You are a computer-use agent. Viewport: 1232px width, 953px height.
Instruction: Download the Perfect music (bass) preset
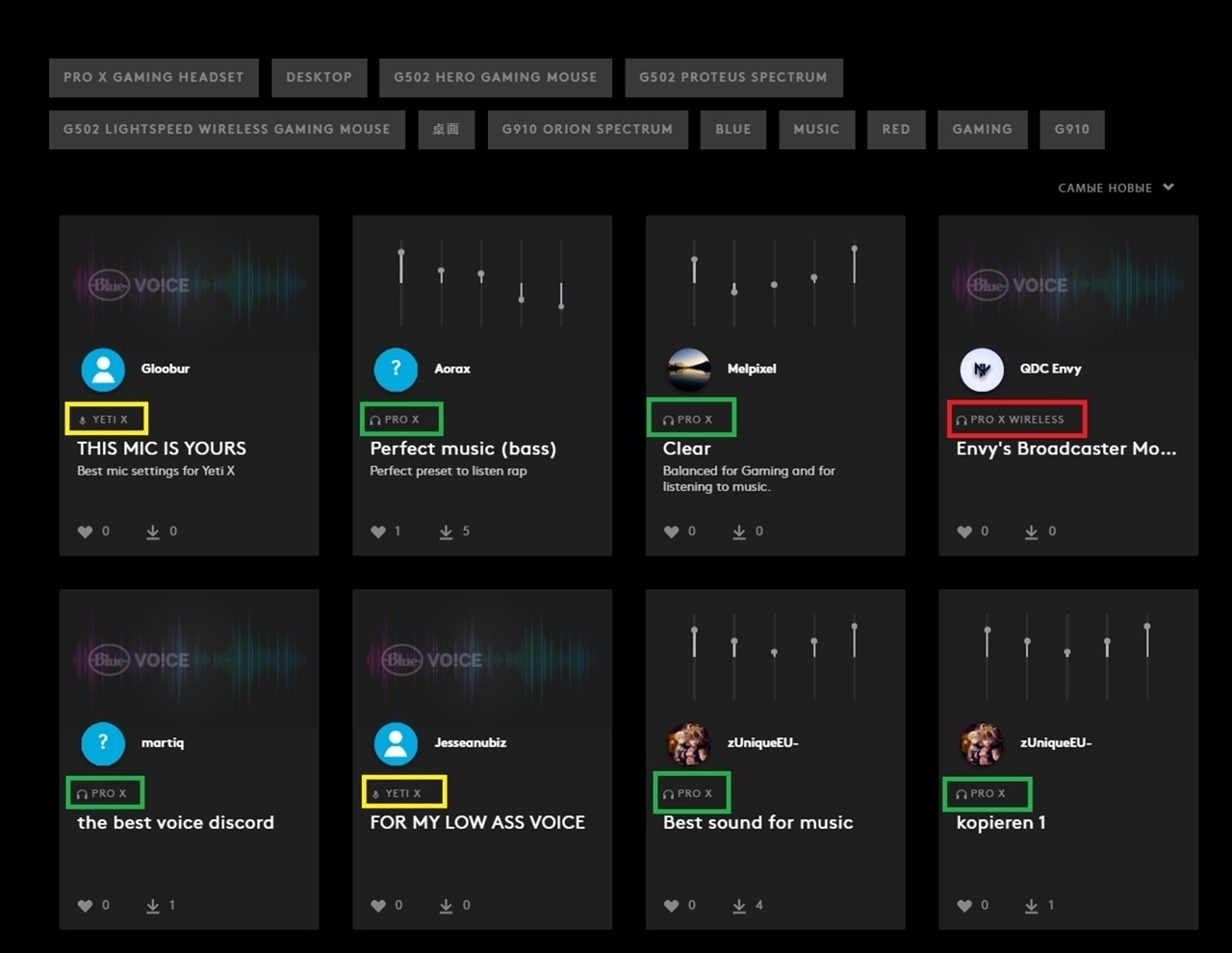pos(446,532)
